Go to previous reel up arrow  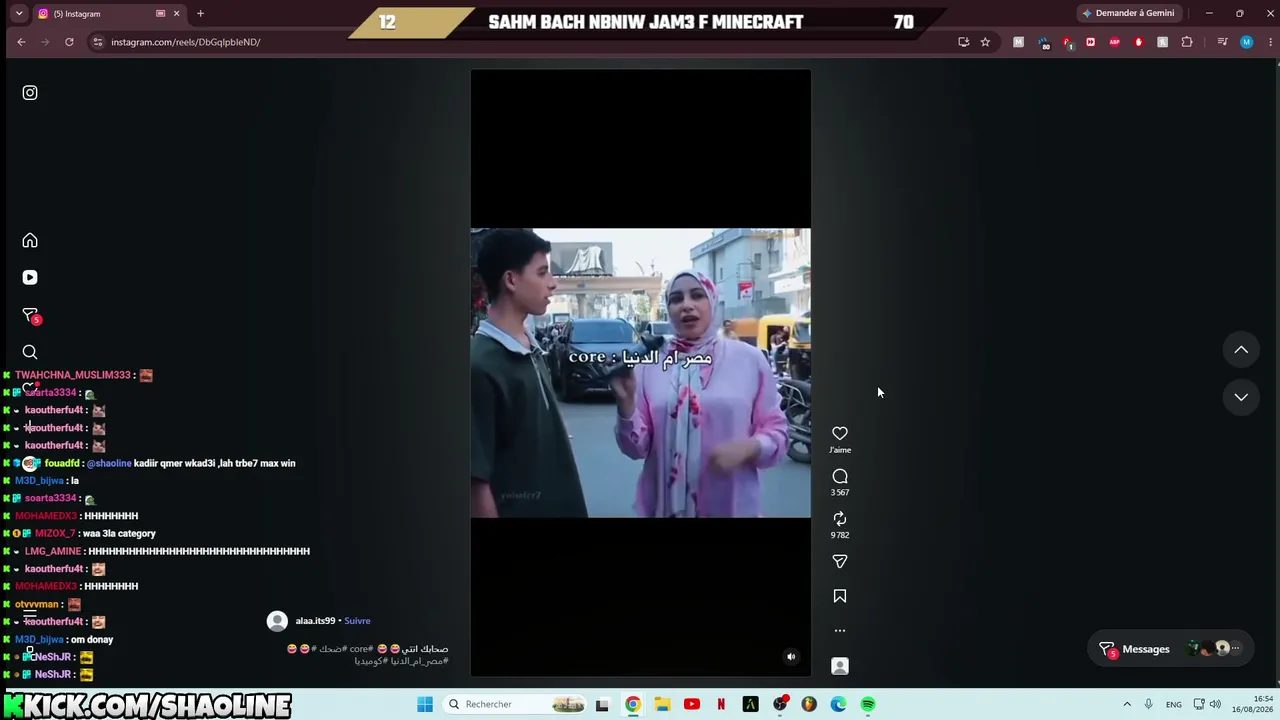pyautogui.click(x=1241, y=350)
